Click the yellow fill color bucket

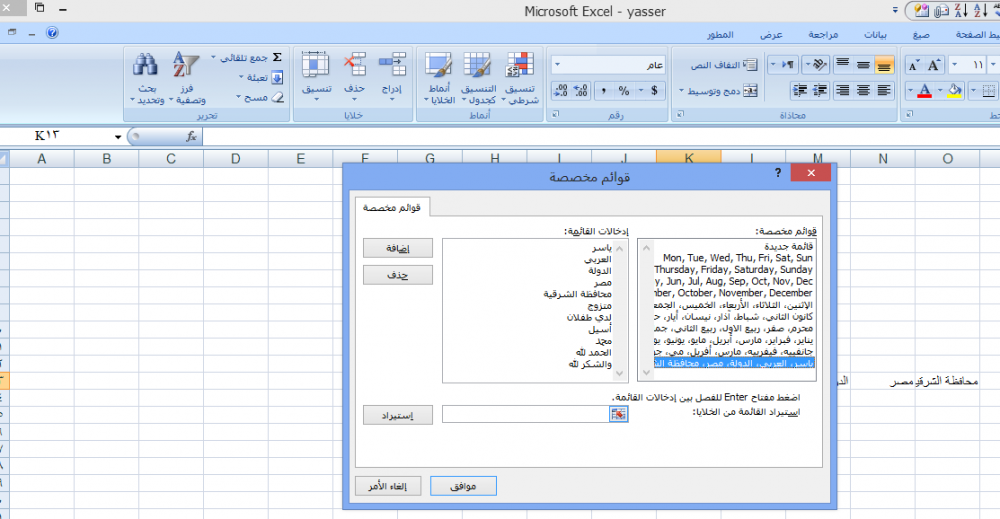point(954,91)
